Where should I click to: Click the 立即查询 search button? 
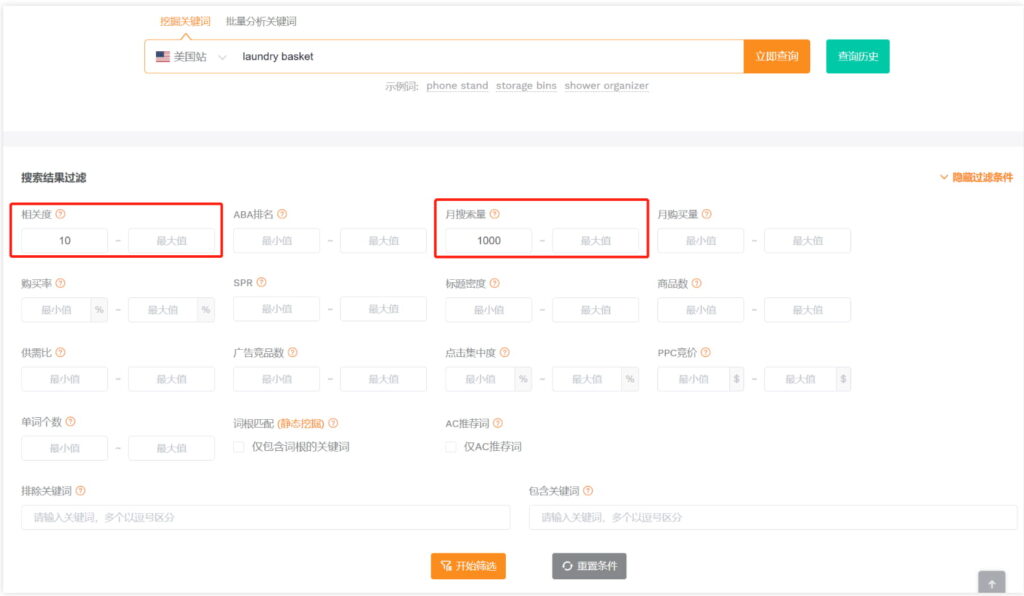point(777,56)
